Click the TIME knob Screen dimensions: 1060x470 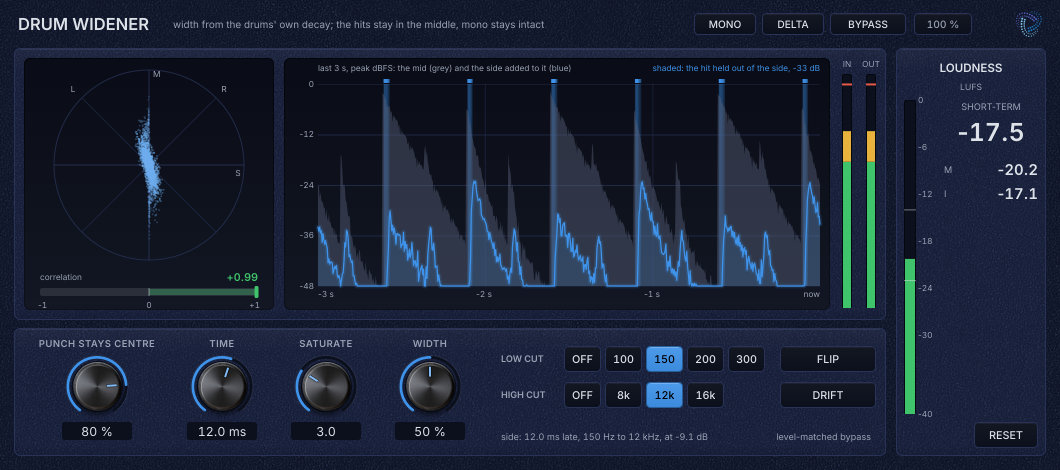pyautogui.click(x=222, y=386)
